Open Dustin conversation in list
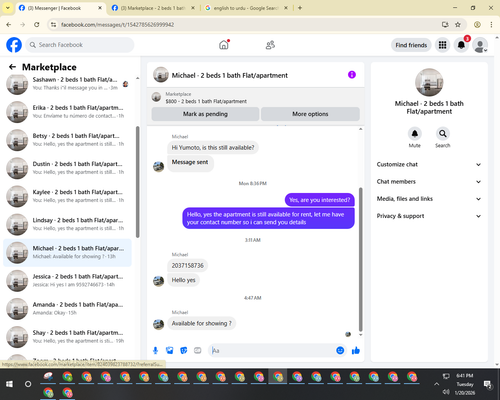Viewport: 500px width, 400px height. [x=67, y=168]
